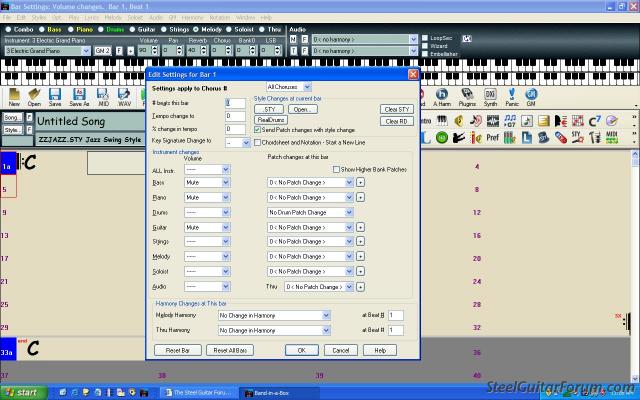Click the yellow notepad memo icon
The height and width of the screenshot is (400, 640).
(544, 120)
